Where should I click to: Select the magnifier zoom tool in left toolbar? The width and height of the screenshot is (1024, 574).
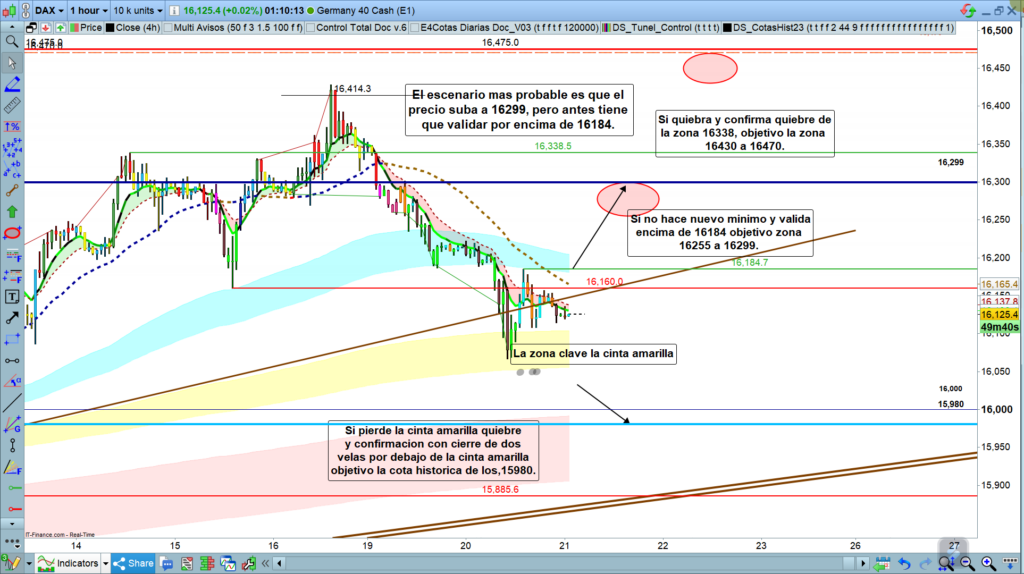pyautogui.click(x=12, y=41)
